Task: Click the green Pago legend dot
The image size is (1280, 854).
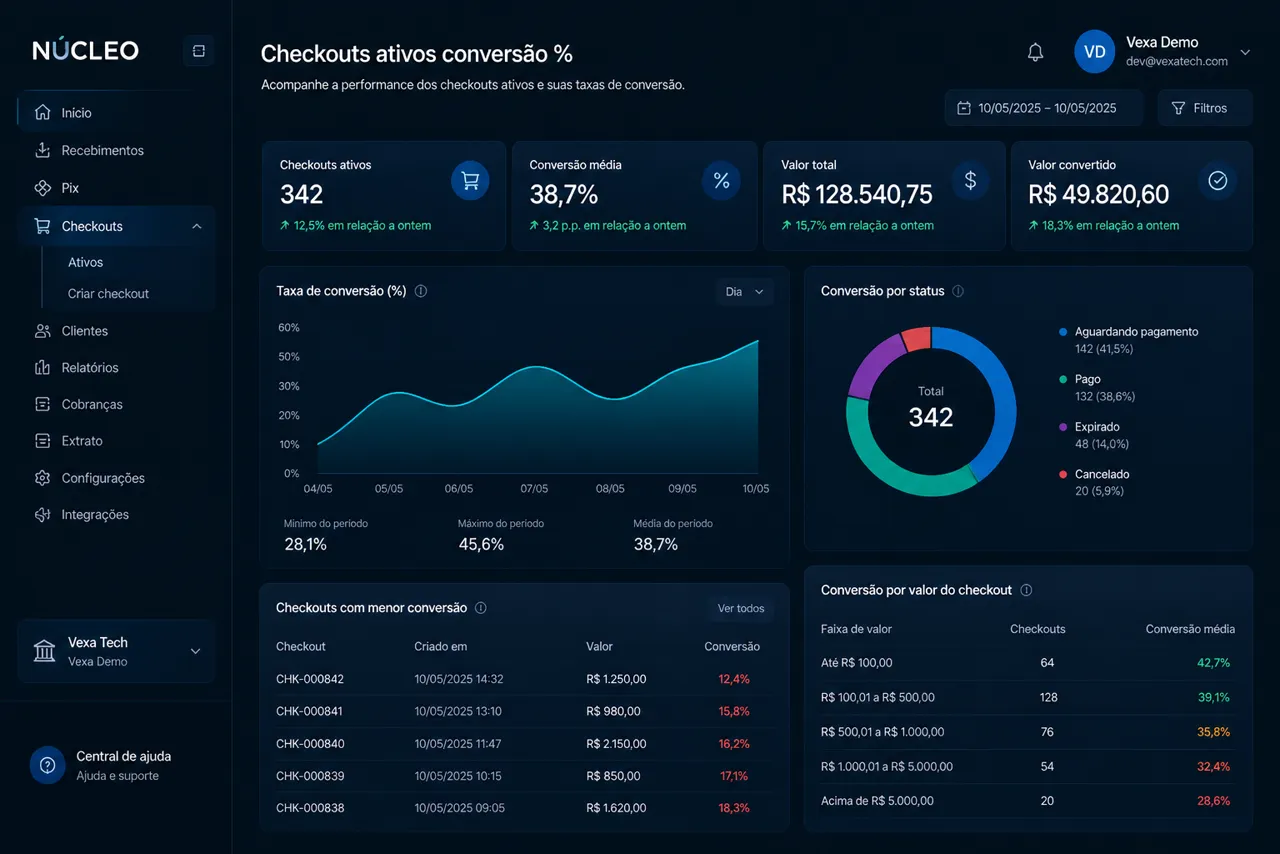Action: [x=1063, y=379]
